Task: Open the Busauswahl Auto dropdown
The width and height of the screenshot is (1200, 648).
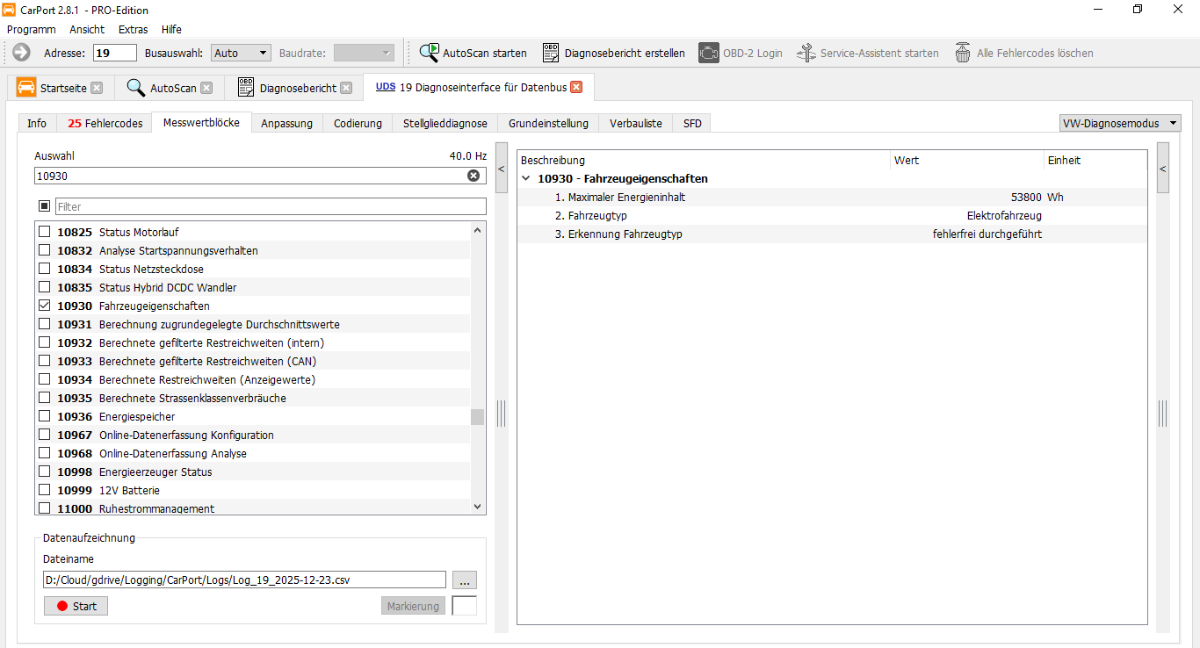Action: (x=241, y=52)
